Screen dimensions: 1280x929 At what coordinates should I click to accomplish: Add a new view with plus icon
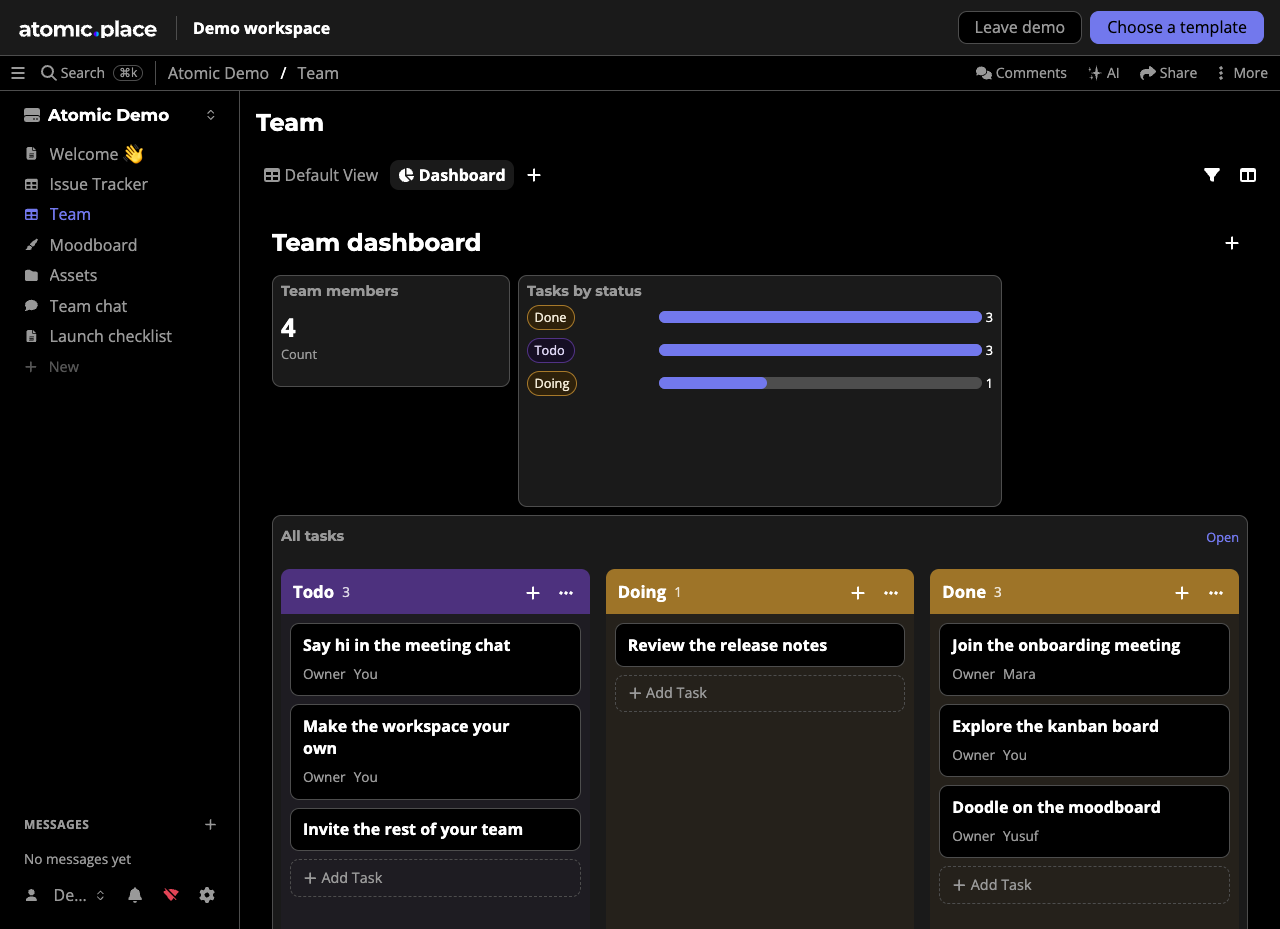pyautogui.click(x=534, y=175)
